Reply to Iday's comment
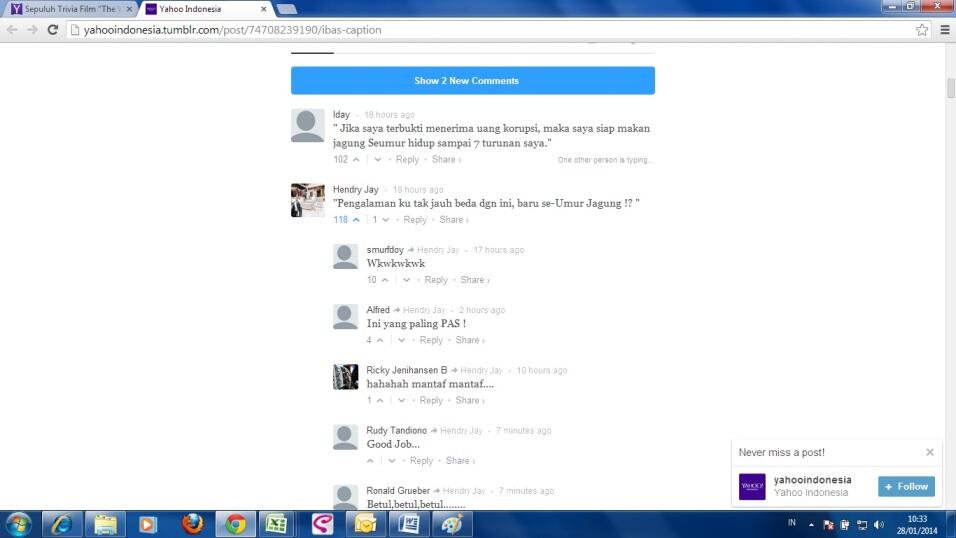Image resolution: width=956 pixels, height=538 pixels. 407,160
